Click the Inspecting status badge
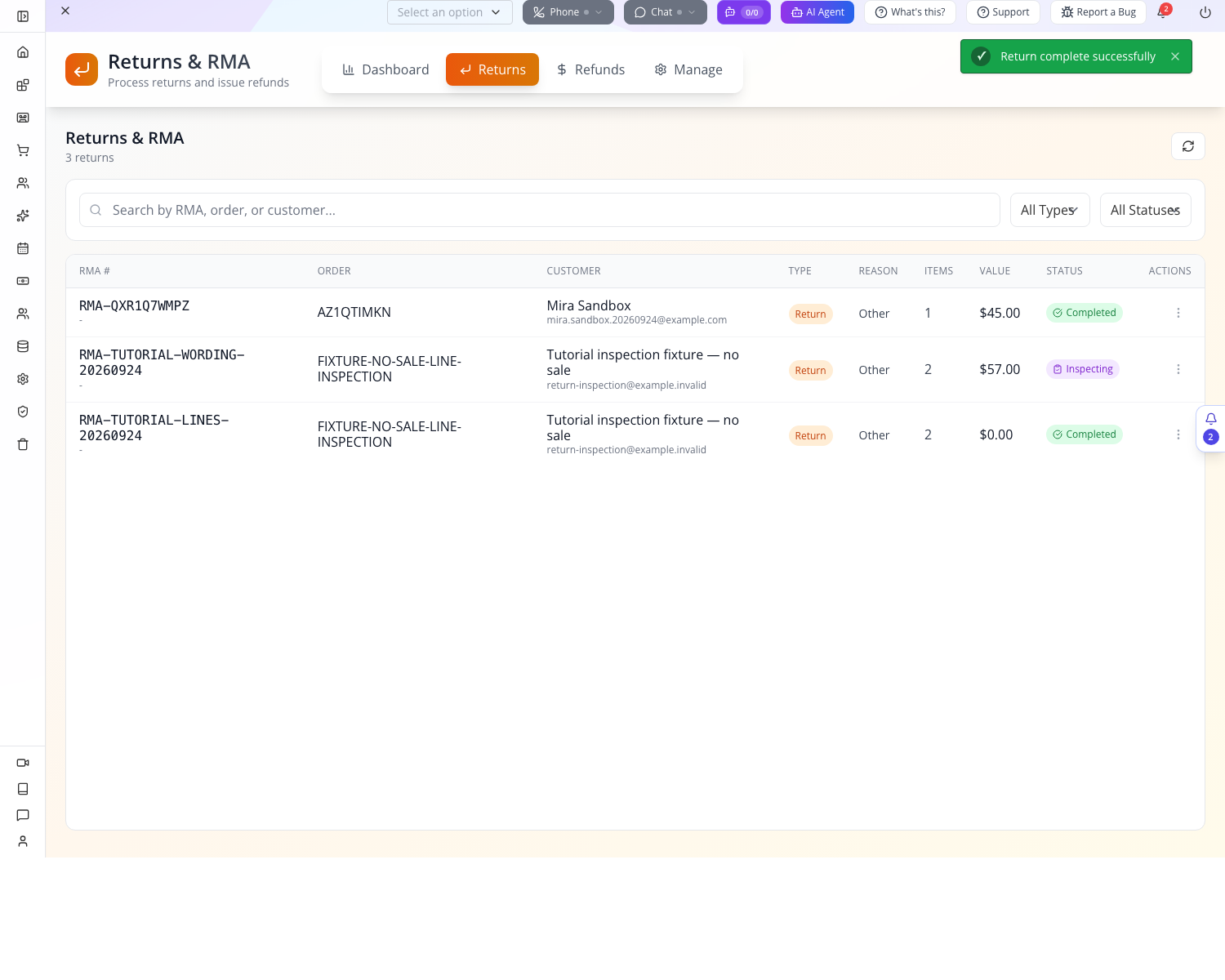 pyautogui.click(x=1083, y=369)
